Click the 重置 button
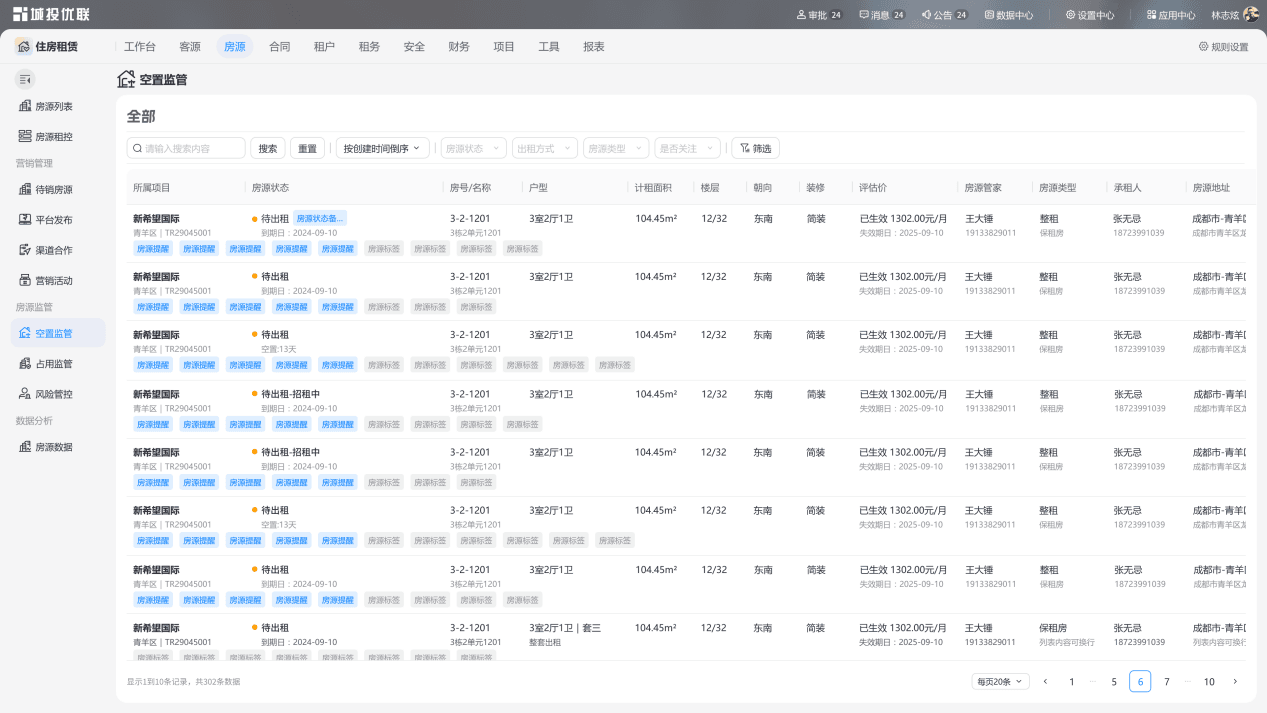The height and width of the screenshot is (713, 1267). (307, 148)
